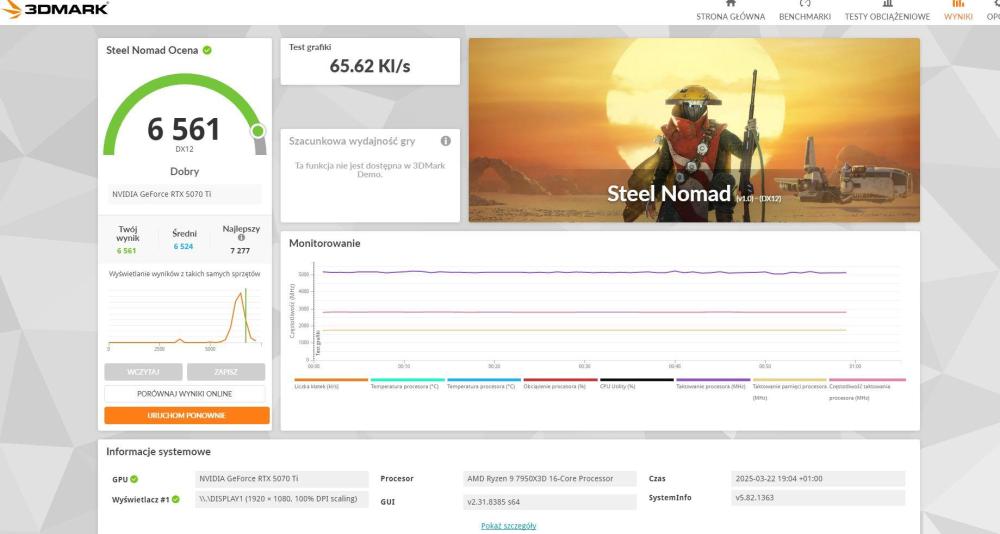1000x534 pixels.
Task: Toggle the red Obciążenie procesora legend item
Action: (560, 383)
